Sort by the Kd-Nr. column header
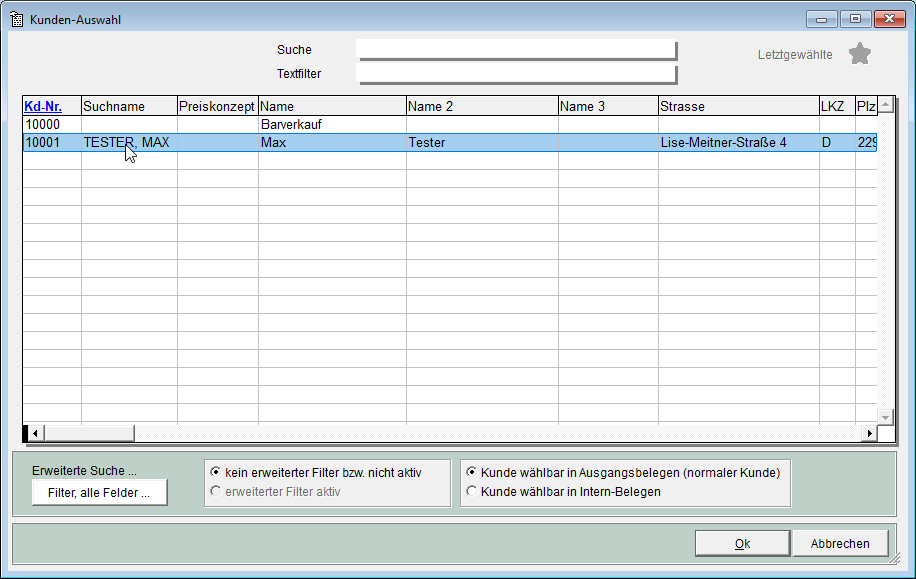The height and width of the screenshot is (579, 916). click(51, 106)
